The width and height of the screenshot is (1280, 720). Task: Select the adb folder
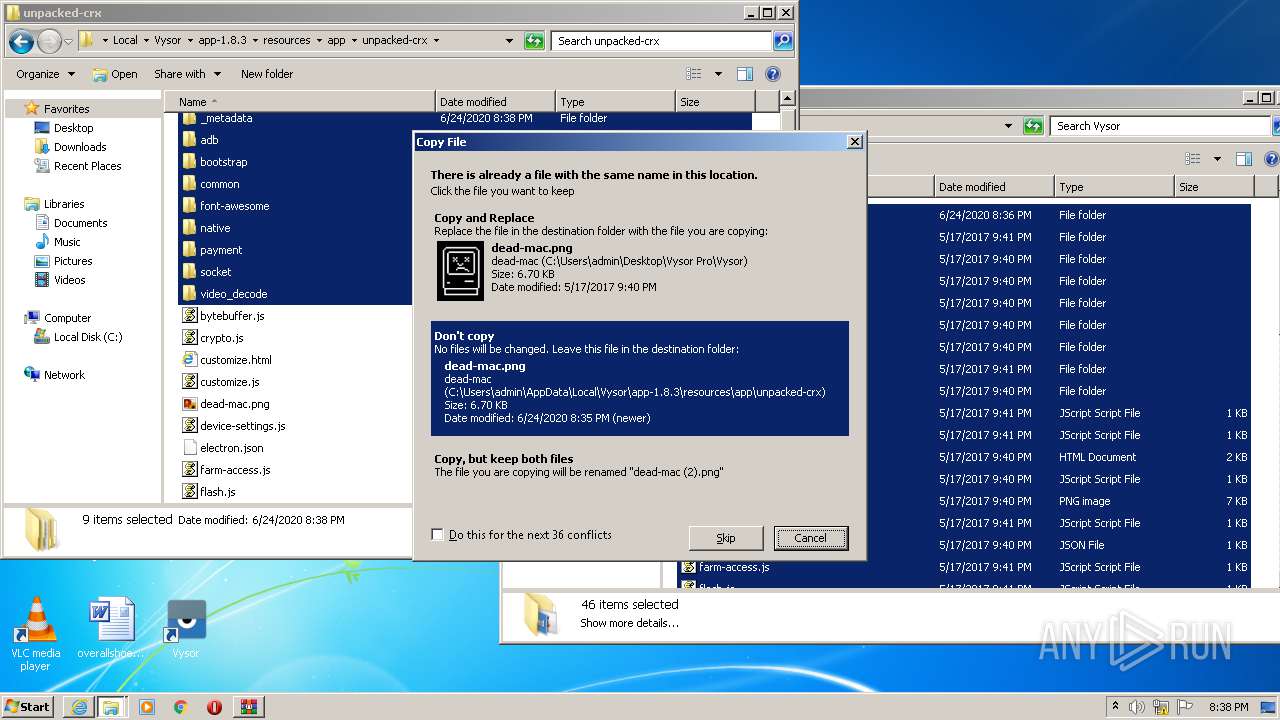(209, 140)
